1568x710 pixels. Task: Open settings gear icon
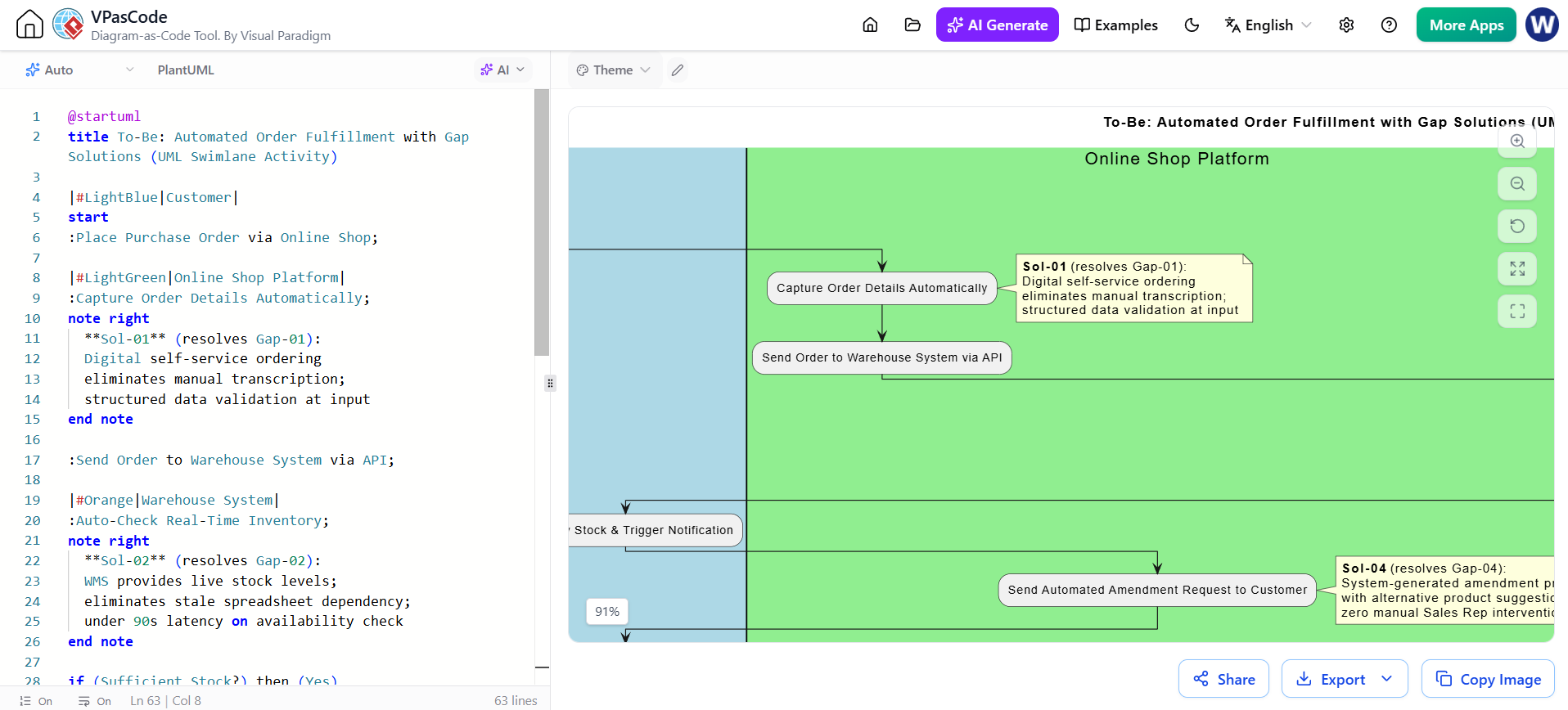tap(1346, 25)
